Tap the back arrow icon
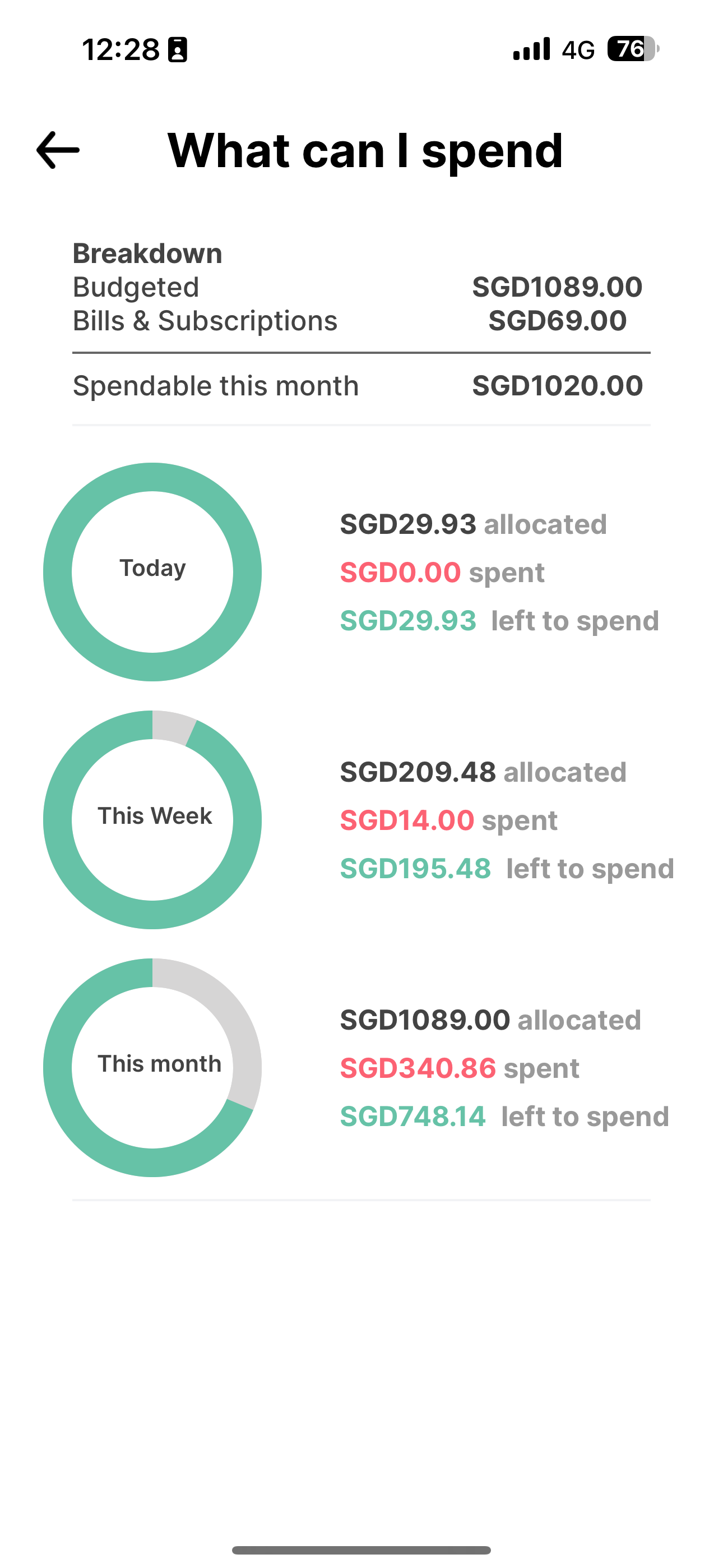This screenshot has width=723, height=1568. 58,150
